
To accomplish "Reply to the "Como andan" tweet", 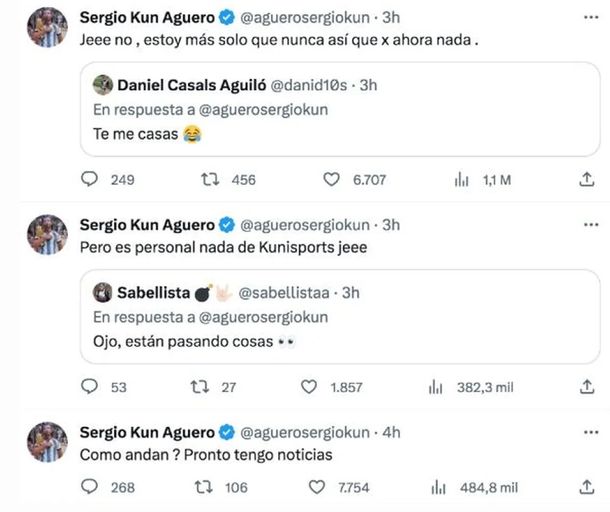I will [89, 487].
